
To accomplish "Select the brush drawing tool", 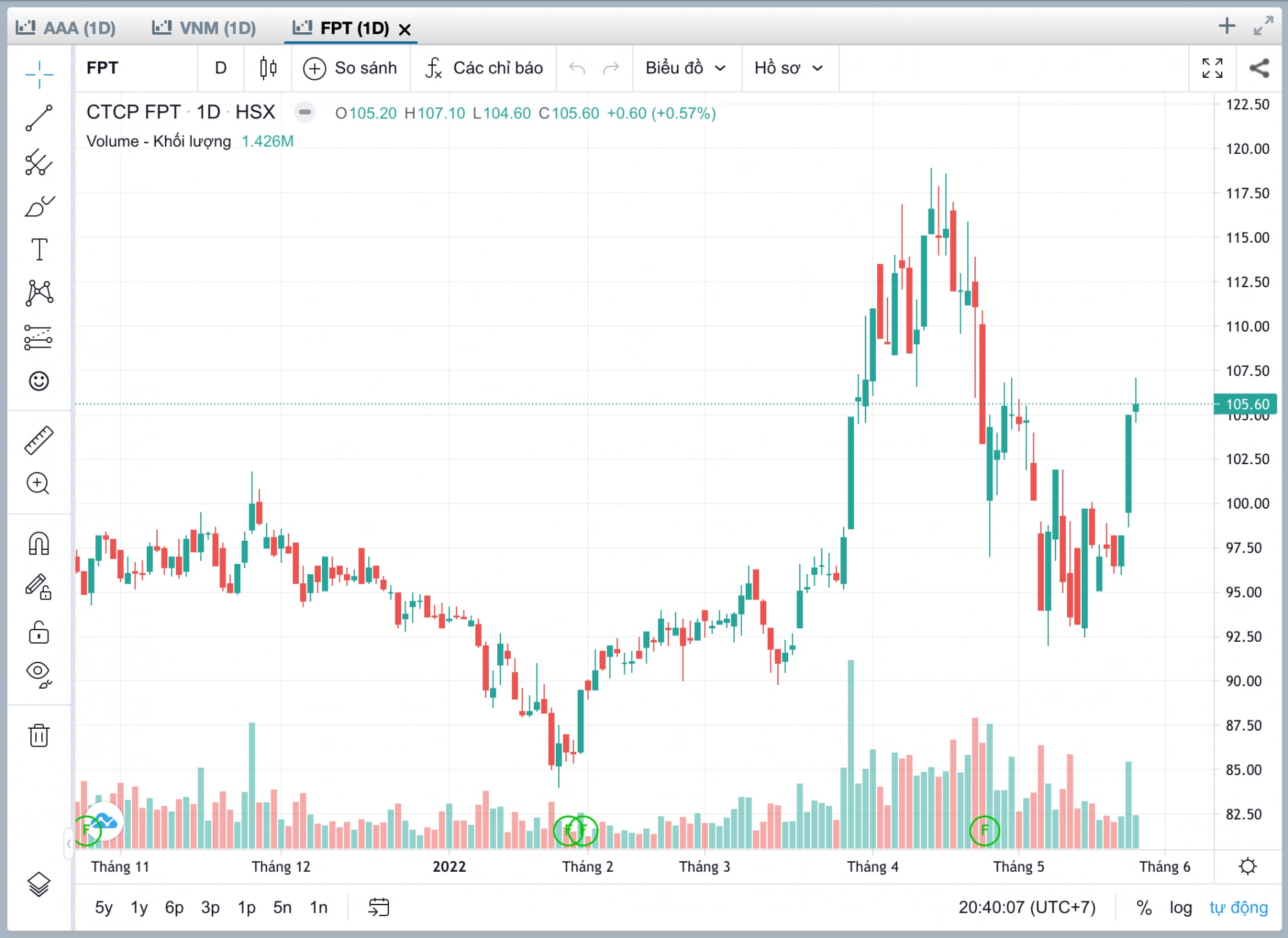I will click(x=39, y=206).
